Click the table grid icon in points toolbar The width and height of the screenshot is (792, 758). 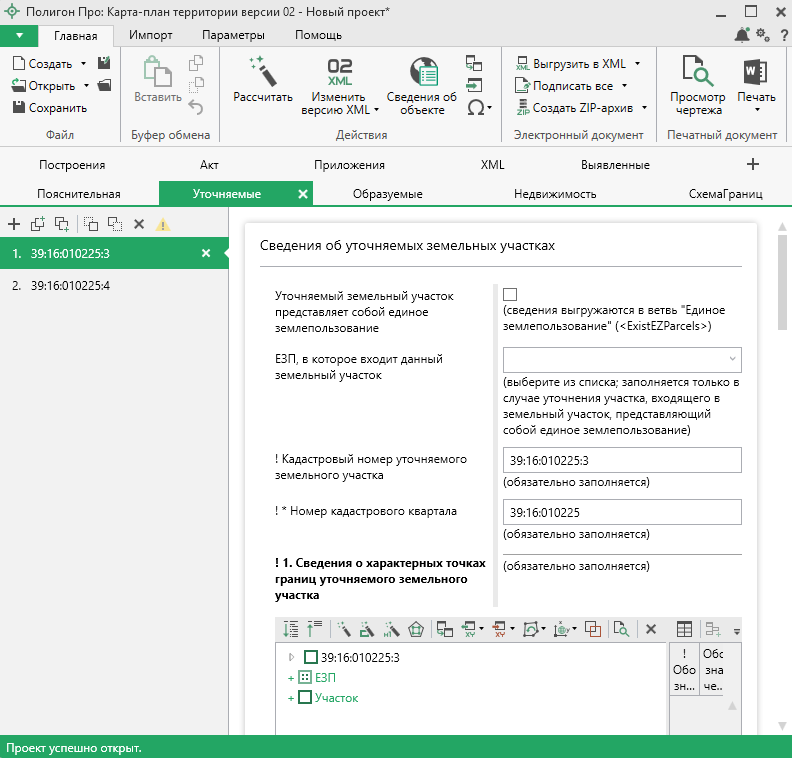tap(685, 629)
